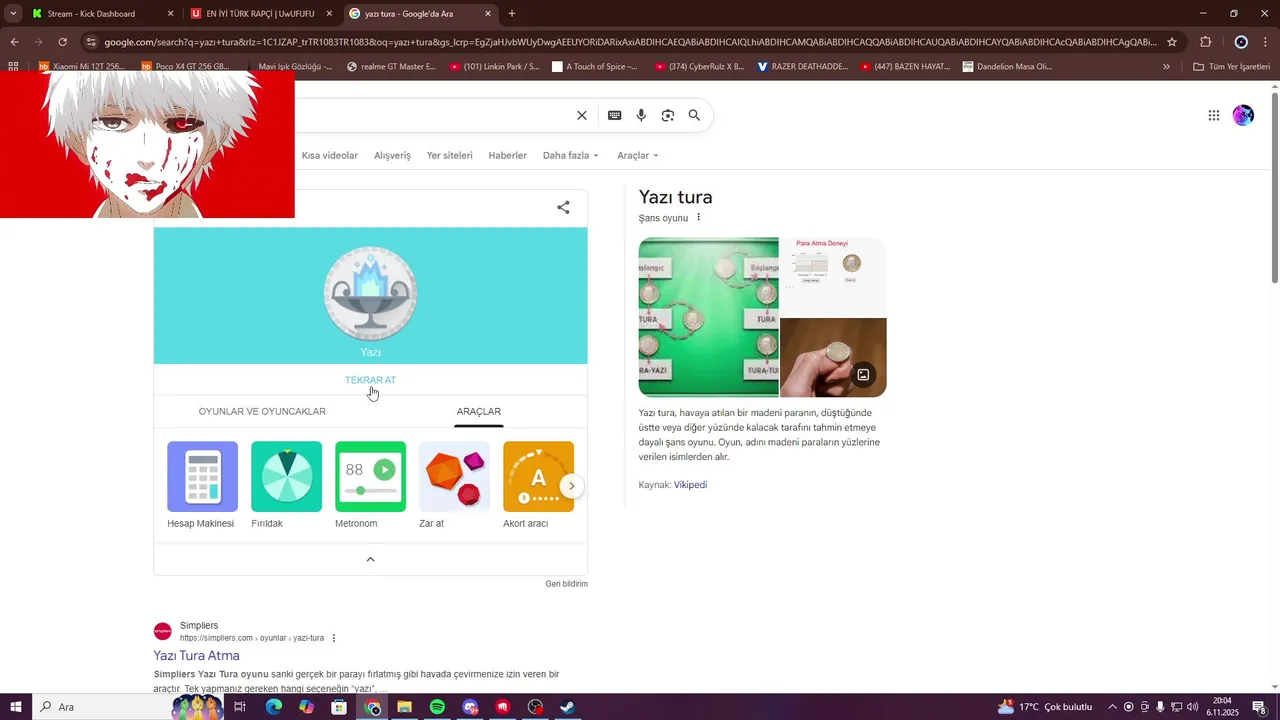Image resolution: width=1280 pixels, height=720 pixels.
Task: Go back to the previous page
Action: 14,42
